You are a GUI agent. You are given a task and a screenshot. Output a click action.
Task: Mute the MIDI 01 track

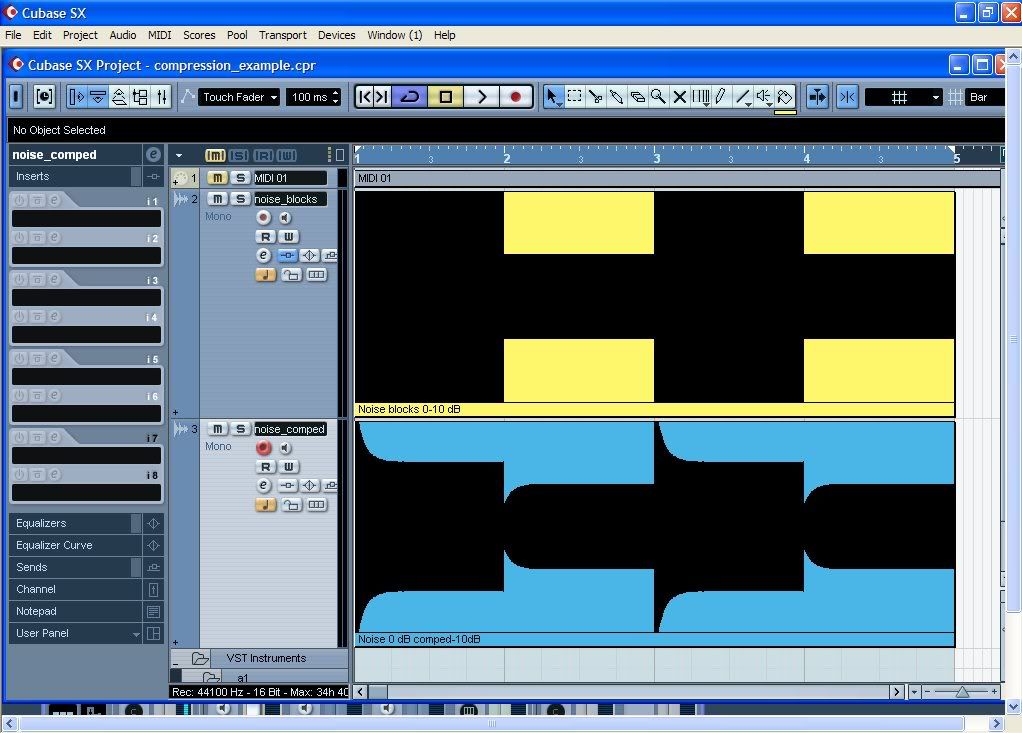pyautogui.click(x=217, y=178)
